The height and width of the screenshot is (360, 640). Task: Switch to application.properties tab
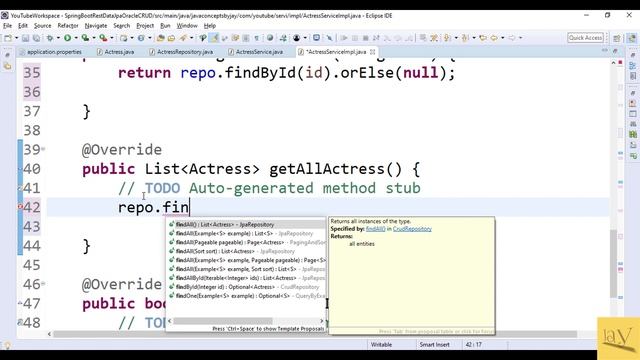pyautogui.click(x=50, y=52)
